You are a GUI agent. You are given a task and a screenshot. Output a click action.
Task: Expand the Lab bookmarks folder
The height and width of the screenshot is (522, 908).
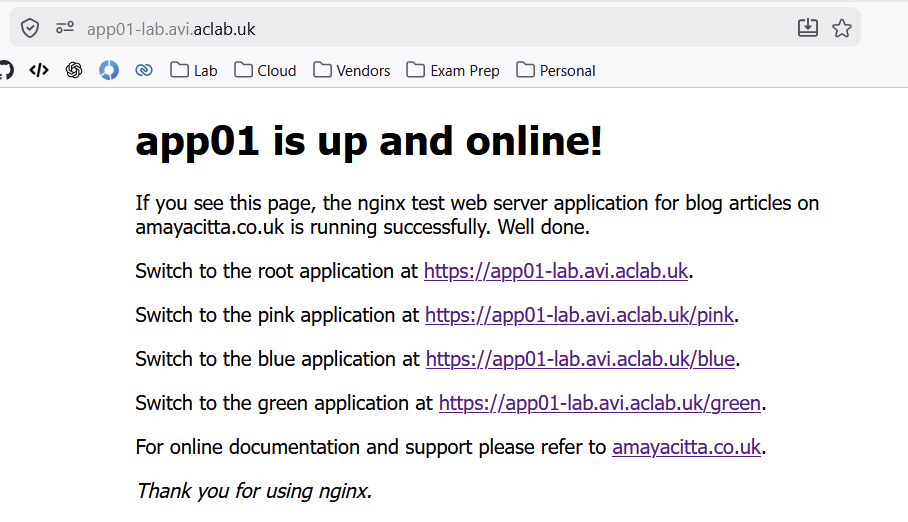[x=194, y=70]
